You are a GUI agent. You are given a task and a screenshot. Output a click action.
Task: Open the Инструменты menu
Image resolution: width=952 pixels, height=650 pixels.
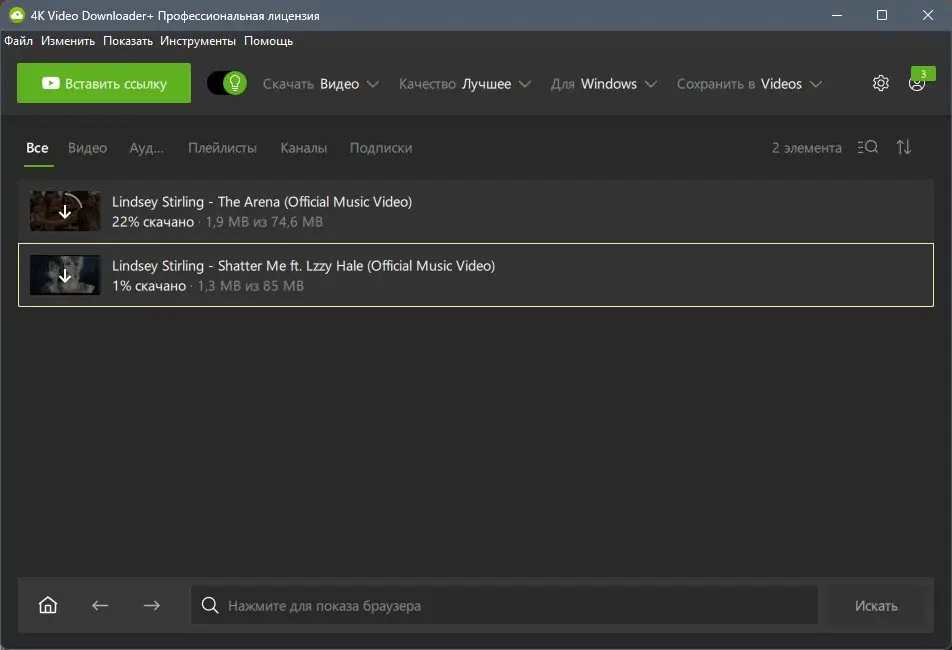pyautogui.click(x=198, y=41)
